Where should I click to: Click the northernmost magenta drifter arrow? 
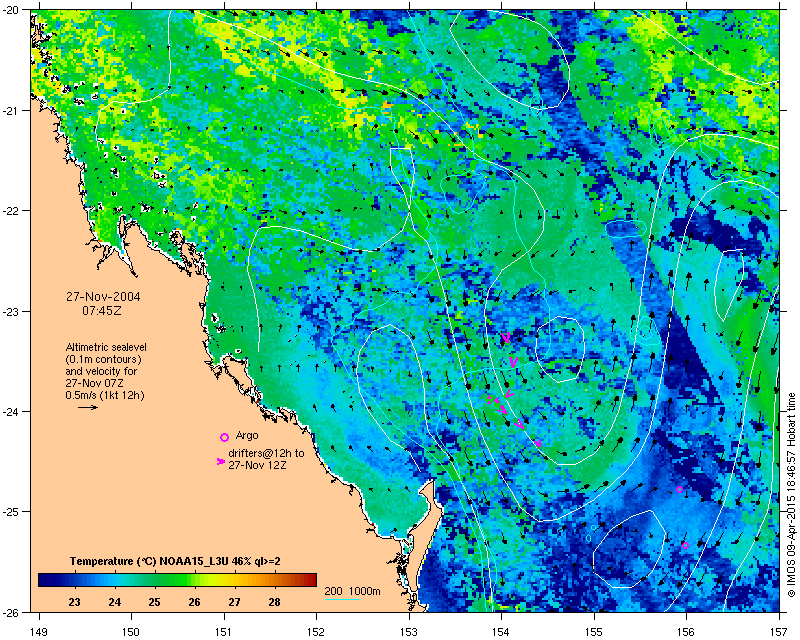click(506, 337)
